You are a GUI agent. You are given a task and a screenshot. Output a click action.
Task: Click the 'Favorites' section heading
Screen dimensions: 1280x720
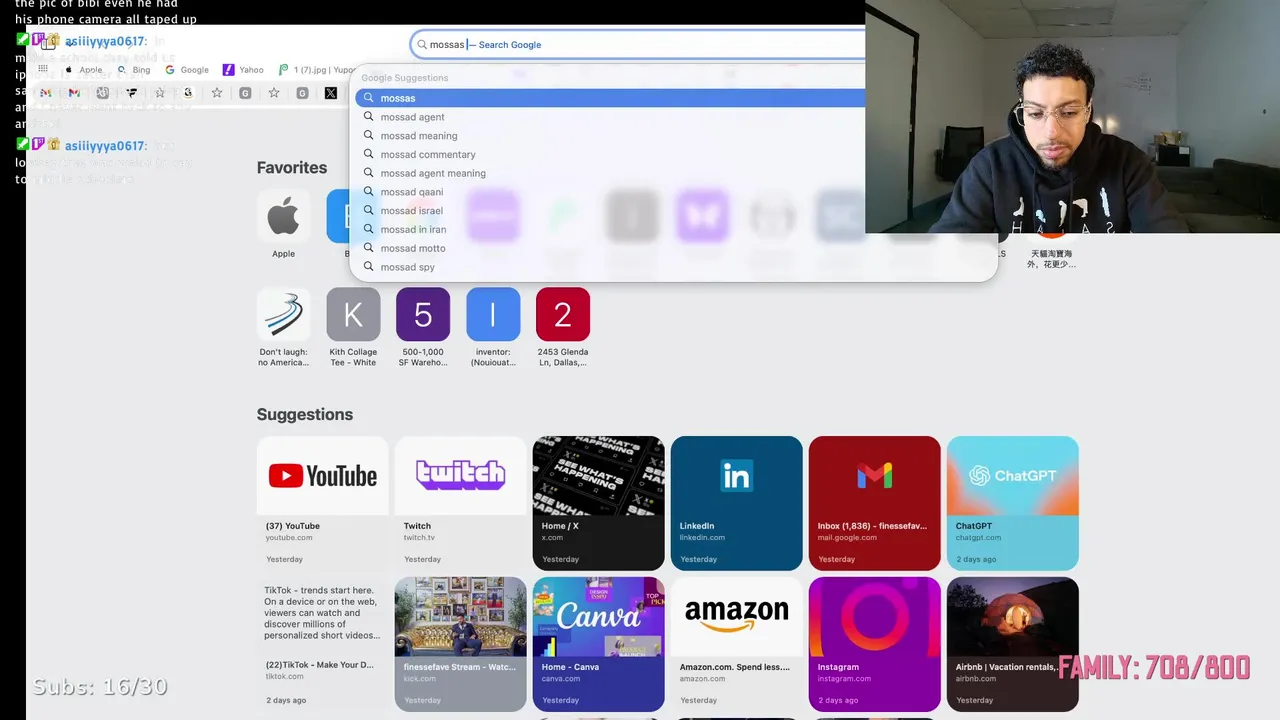(292, 168)
